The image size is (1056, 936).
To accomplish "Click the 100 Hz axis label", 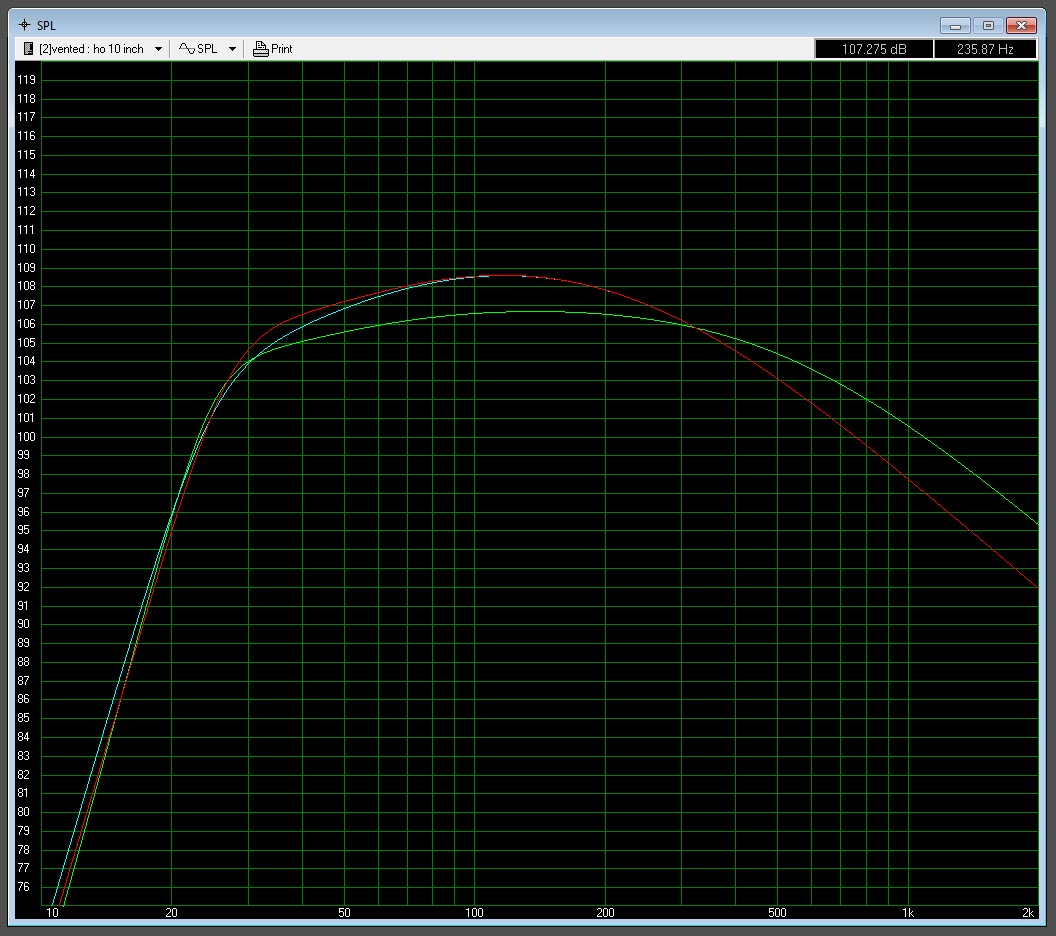I will (474, 912).
